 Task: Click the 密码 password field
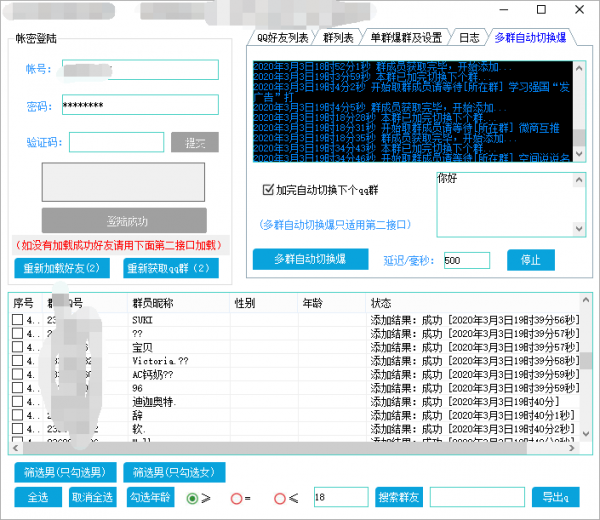(140, 105)
